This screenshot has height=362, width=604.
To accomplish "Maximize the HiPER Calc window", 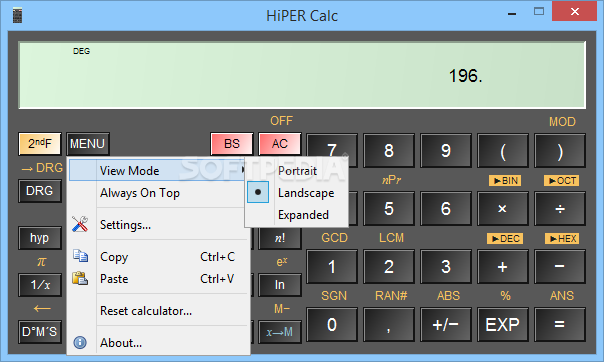I will coord(539,12).
